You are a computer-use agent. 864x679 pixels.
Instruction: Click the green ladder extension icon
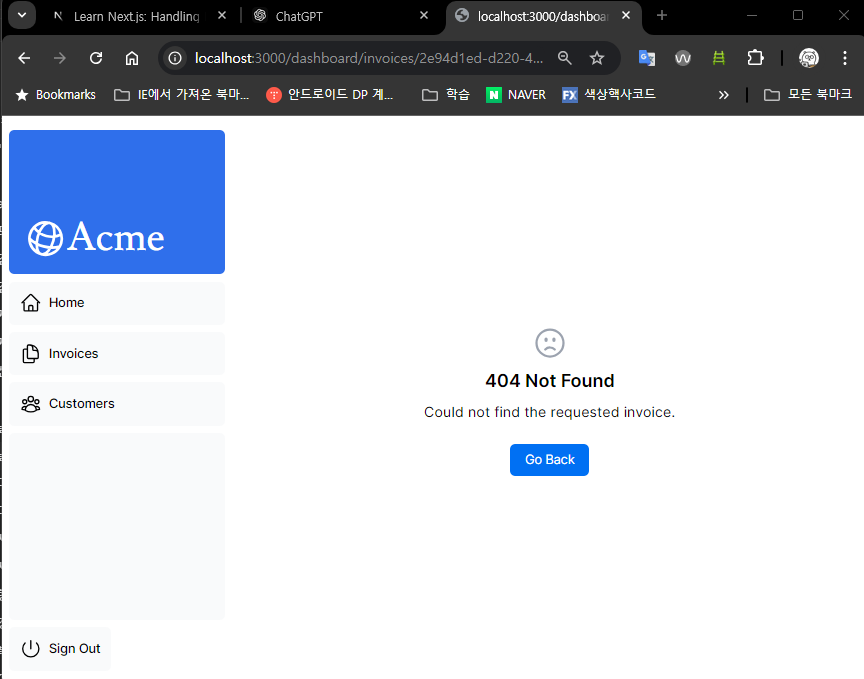[719, 58]
